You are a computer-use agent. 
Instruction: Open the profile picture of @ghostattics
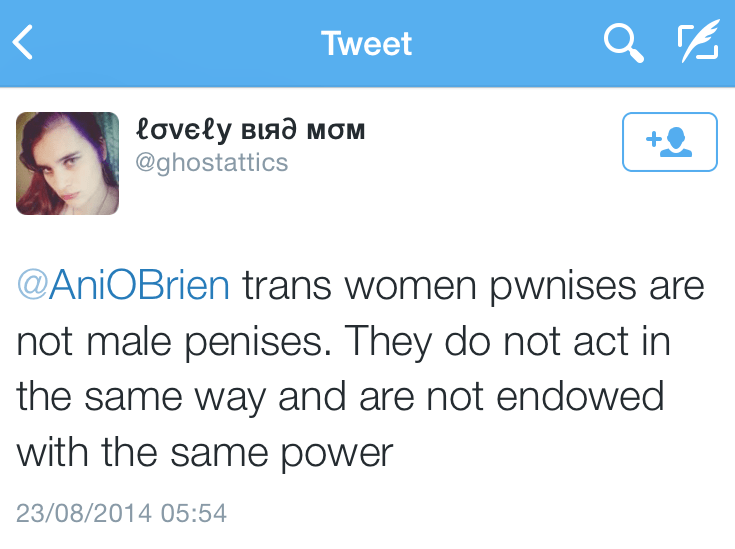click(x=67, y=164)
